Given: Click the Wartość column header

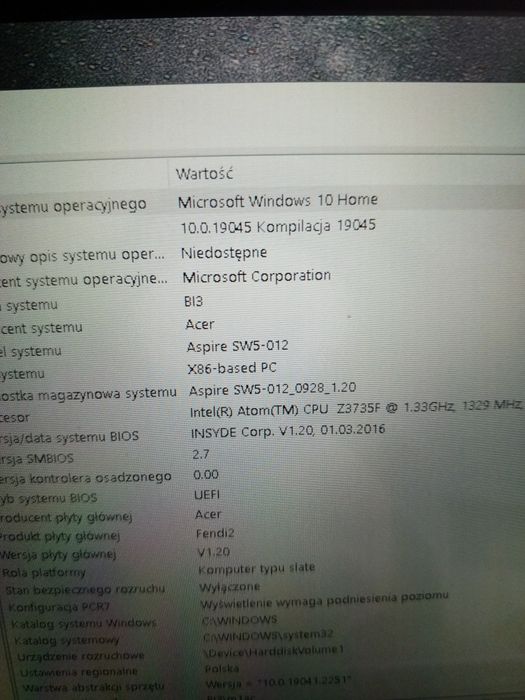Looking at the screenshot, I should point(204,173).
